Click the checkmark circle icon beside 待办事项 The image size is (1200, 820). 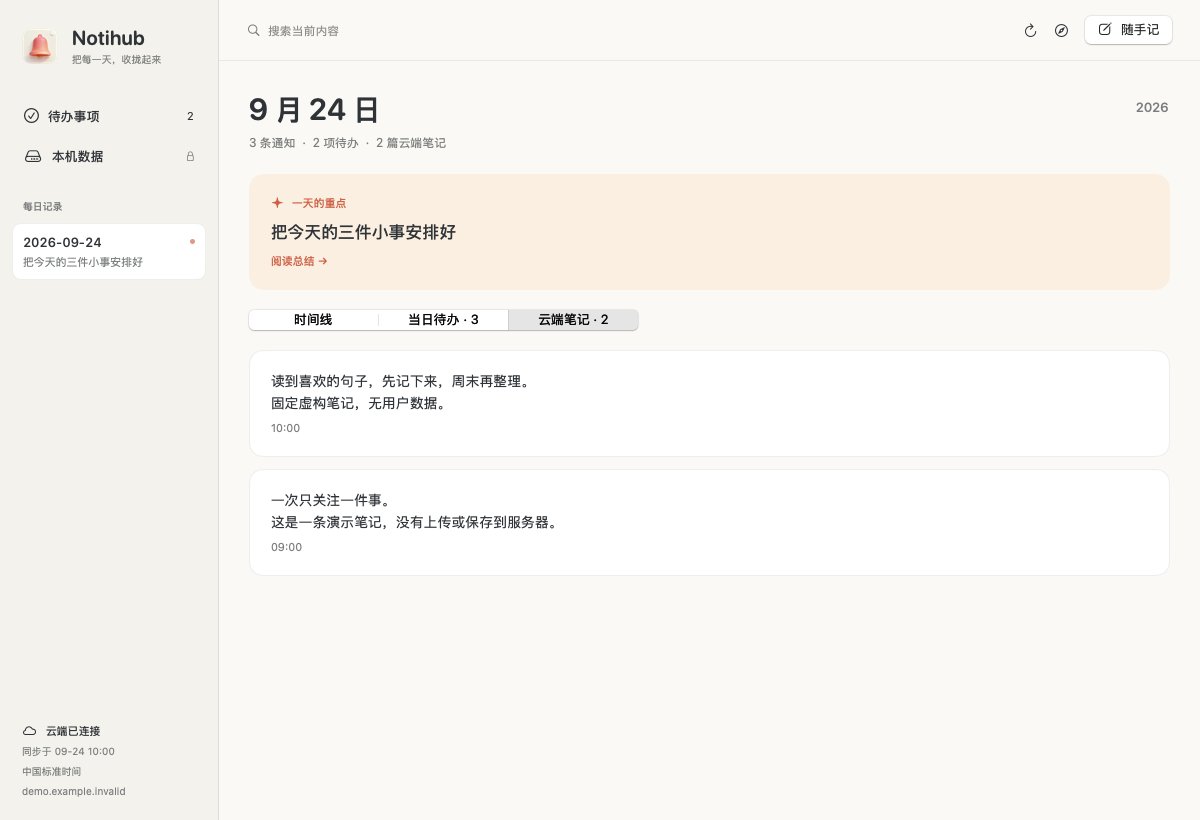[x=31, y=116]
